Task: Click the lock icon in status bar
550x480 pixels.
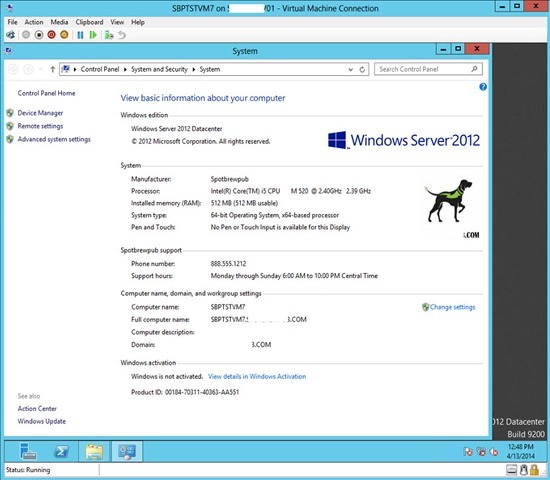Action: click(535, 470)
